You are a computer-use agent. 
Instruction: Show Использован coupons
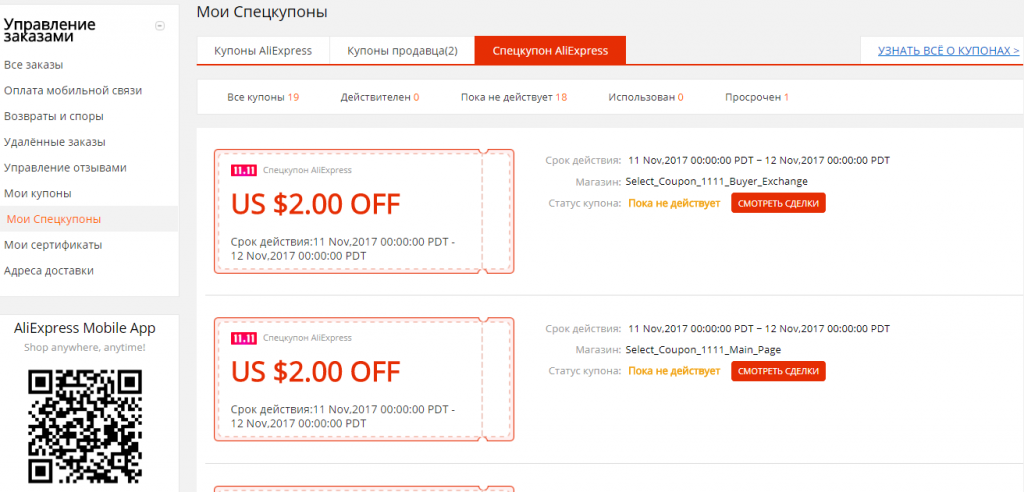(645, 97)
